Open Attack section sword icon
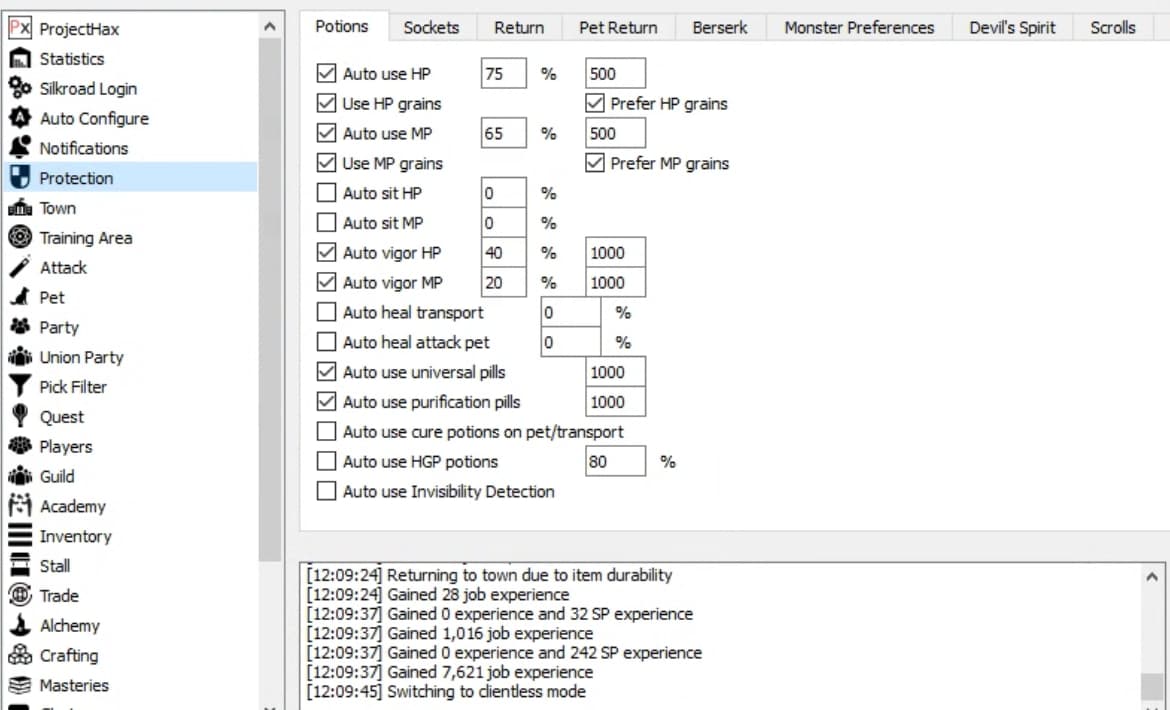The height and width of the screenshot is (710, 1170). point(20,268)
